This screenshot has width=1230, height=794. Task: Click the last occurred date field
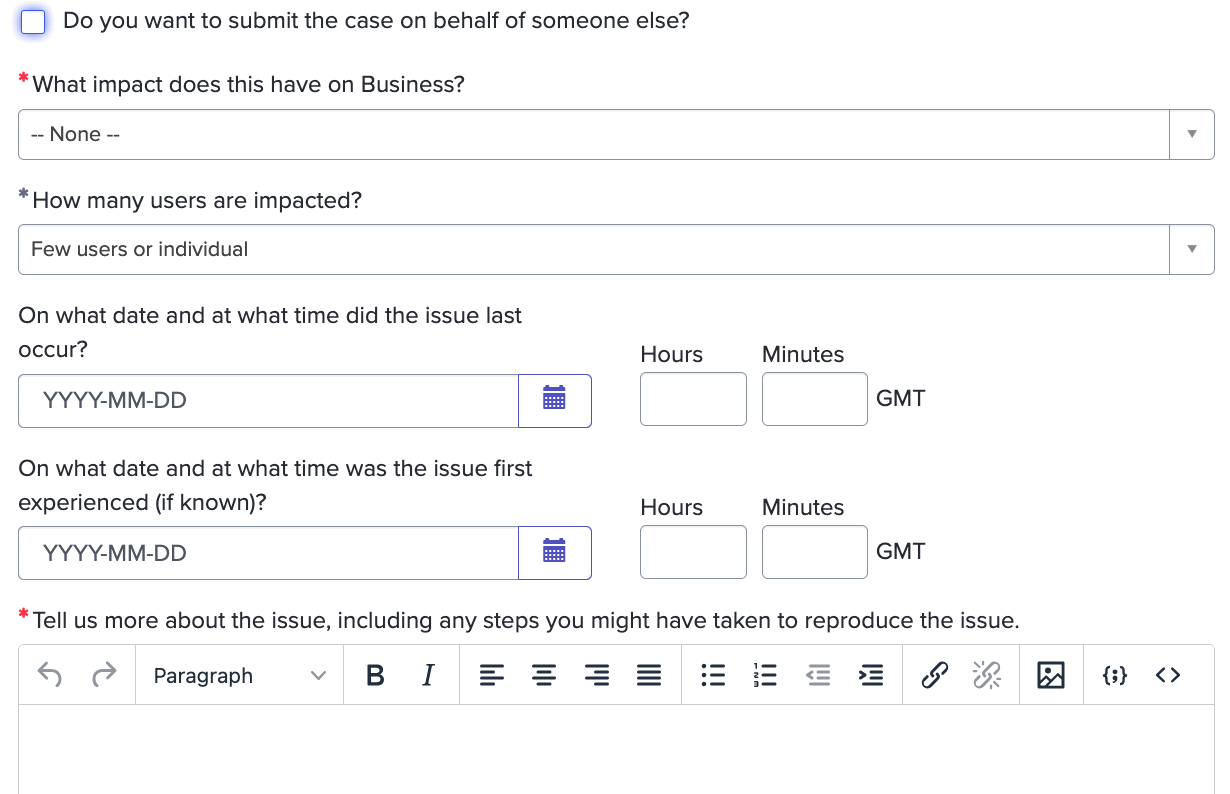point(268,400)
